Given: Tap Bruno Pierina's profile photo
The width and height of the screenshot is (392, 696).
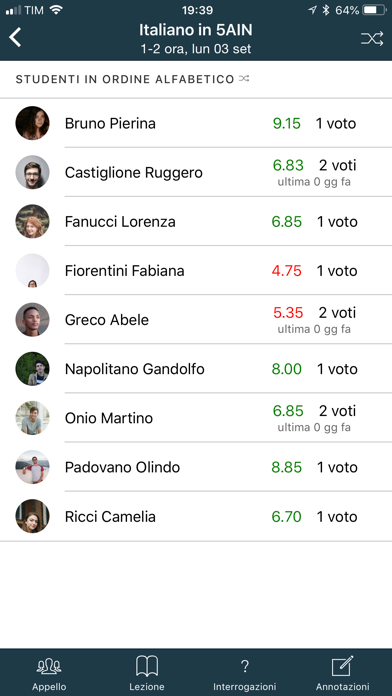Looking at the screenshot, I should 32,123.
